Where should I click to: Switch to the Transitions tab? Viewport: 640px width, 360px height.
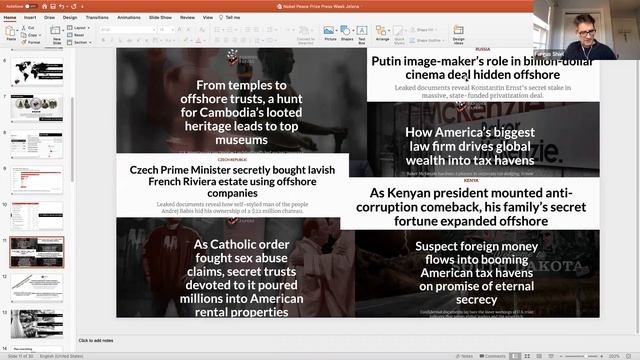[x=97, y=18]
